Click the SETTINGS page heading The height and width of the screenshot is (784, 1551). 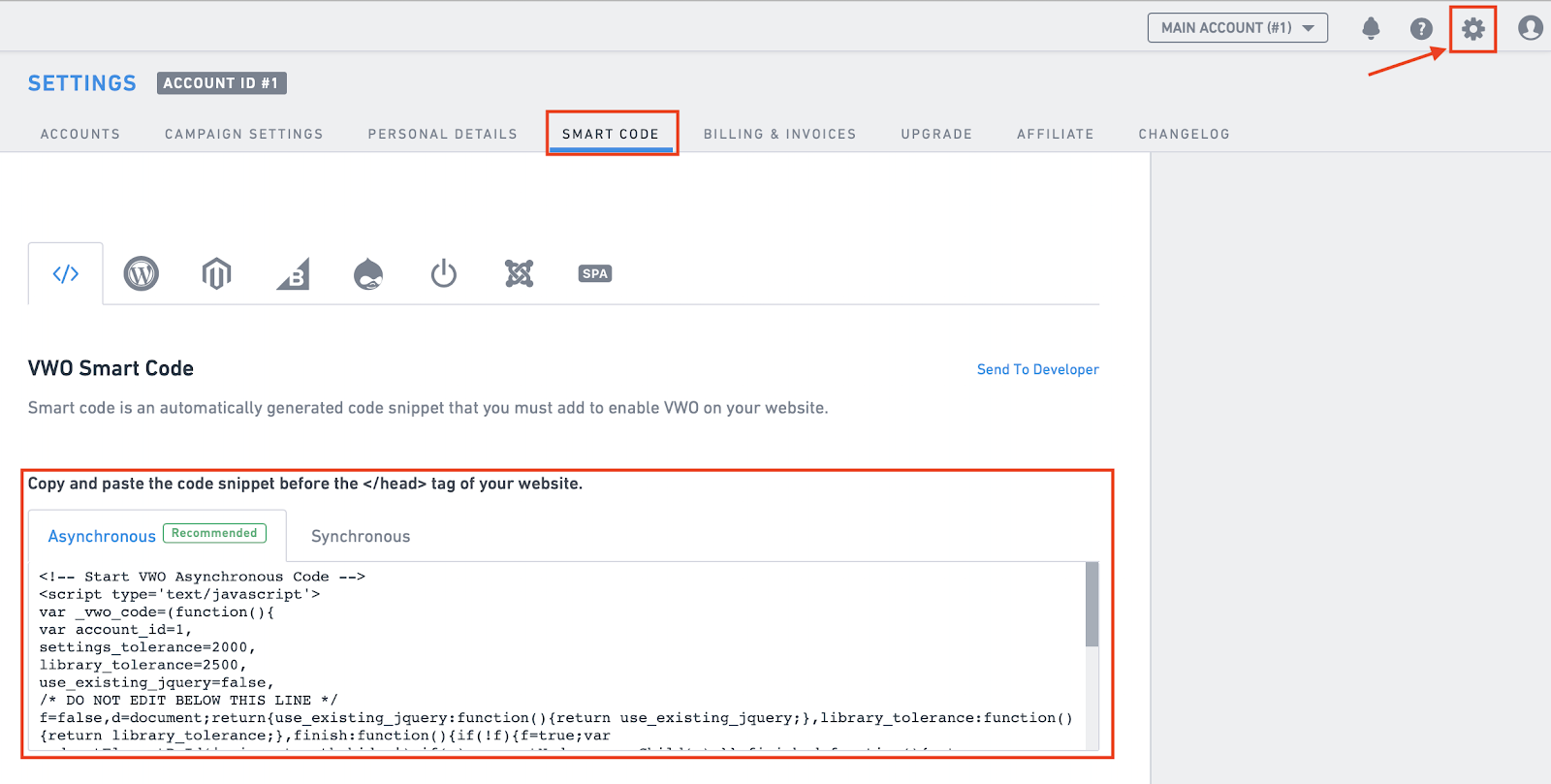click(x=82, y=83)
